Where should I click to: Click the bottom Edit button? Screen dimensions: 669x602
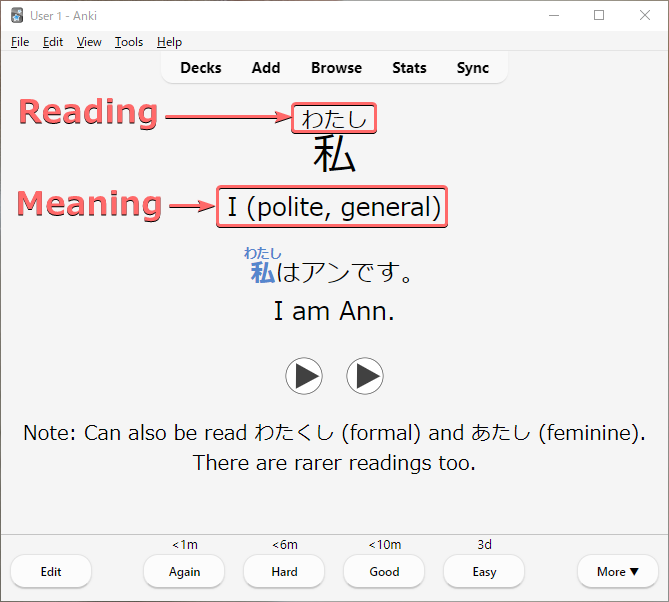[x=51, y=571]
